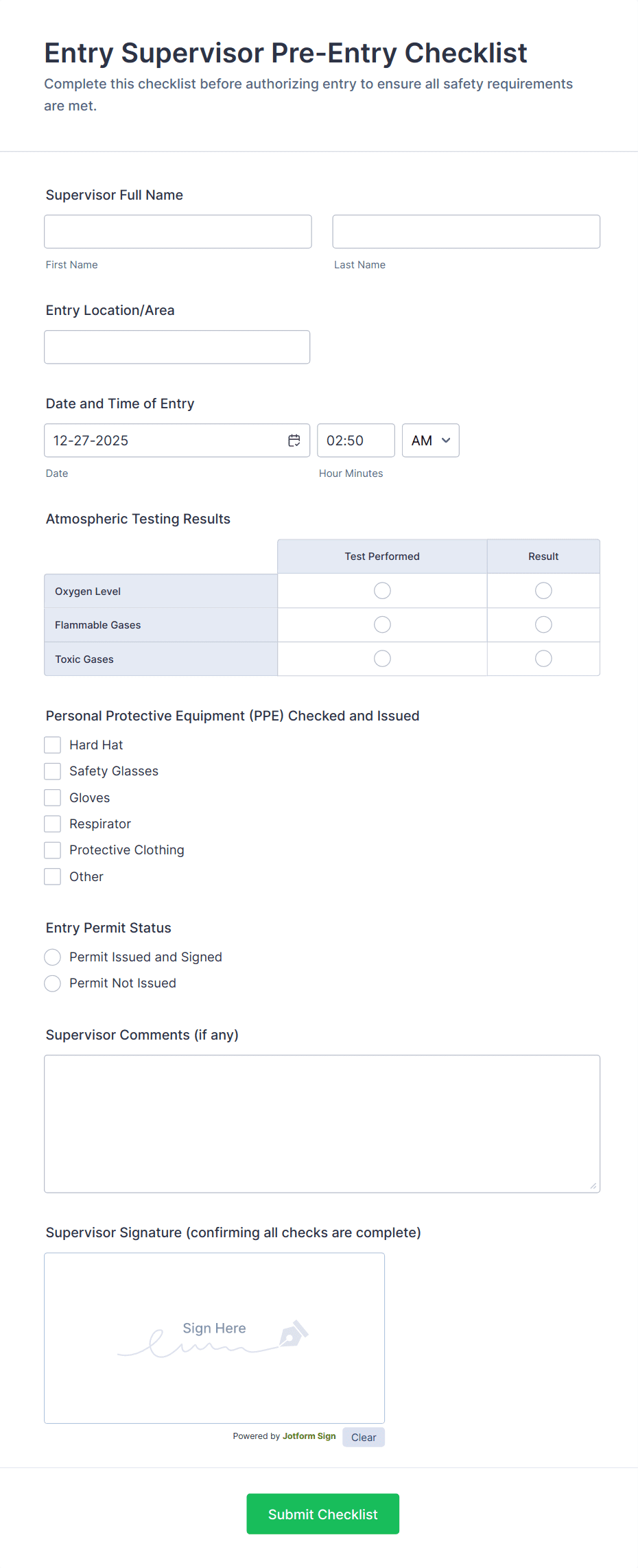Open the AM/PM dropdown

click(x=430, y=440)
